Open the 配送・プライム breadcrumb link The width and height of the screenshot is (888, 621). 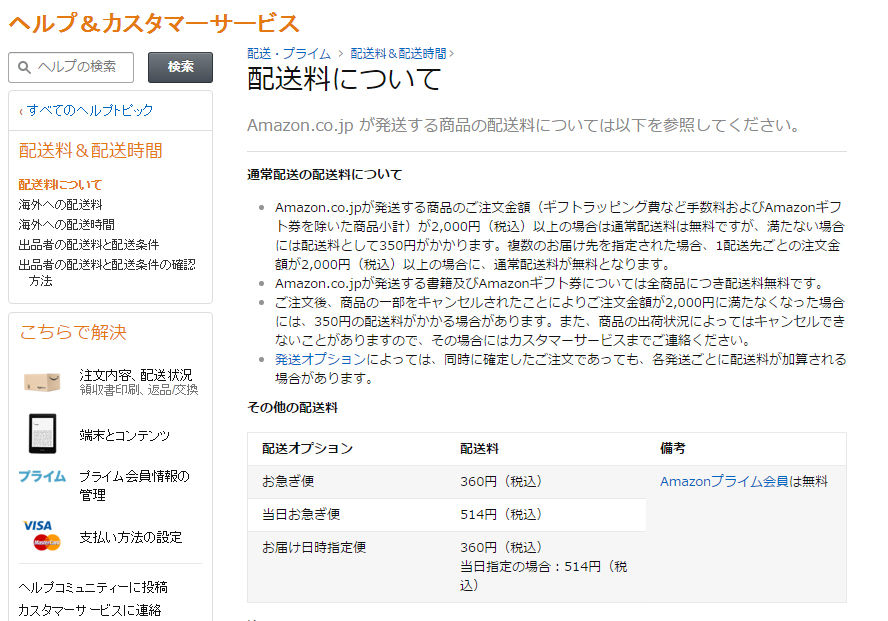point(289,54)
